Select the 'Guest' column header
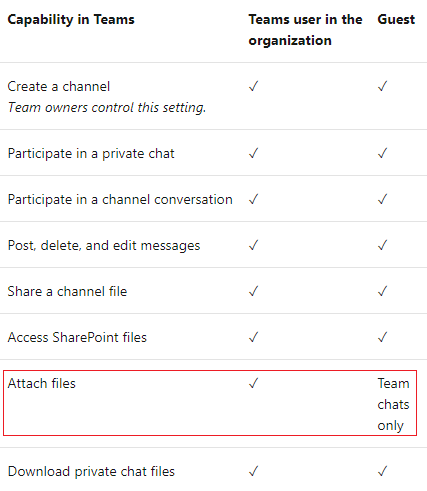 (396, 19)
